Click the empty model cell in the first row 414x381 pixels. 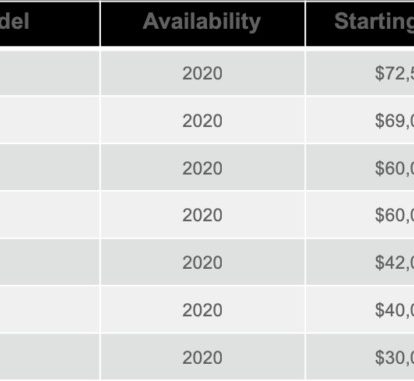49,73
